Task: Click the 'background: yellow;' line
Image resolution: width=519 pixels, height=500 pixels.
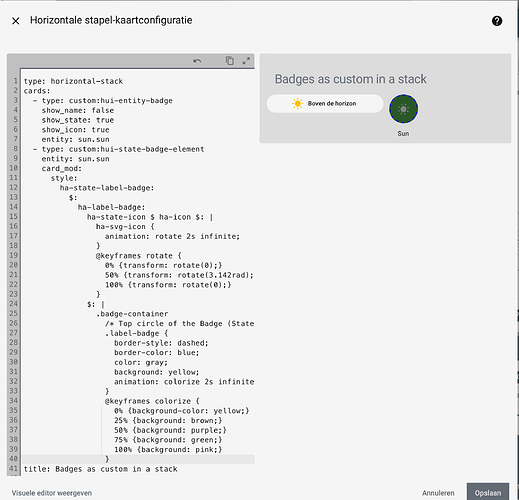Action: tap(157, 372)
